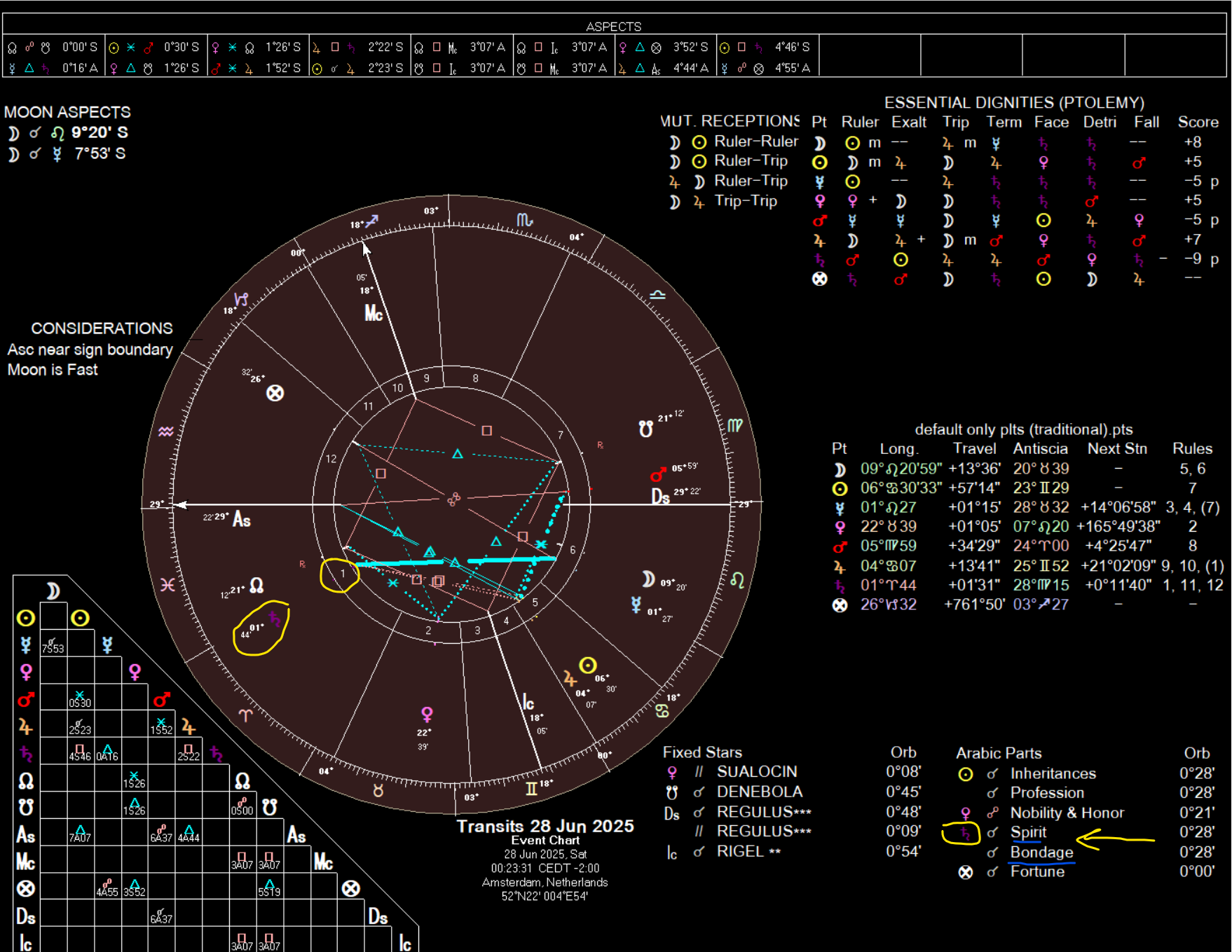Screen dimensions: 1232x952
Task: Select the Leo sign glyph on the wheel rim
Action: pyautogui.click(x=737, y=580)
